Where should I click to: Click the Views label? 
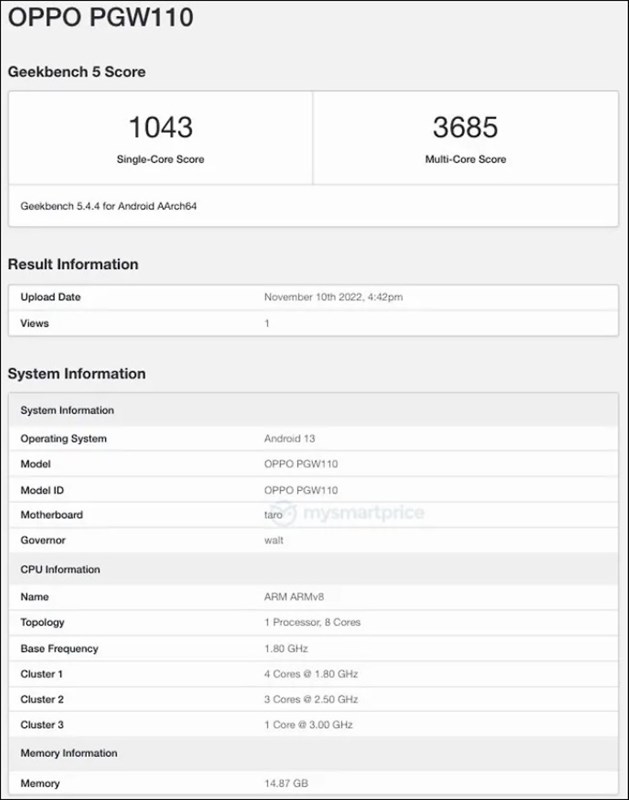coord(35,323)
